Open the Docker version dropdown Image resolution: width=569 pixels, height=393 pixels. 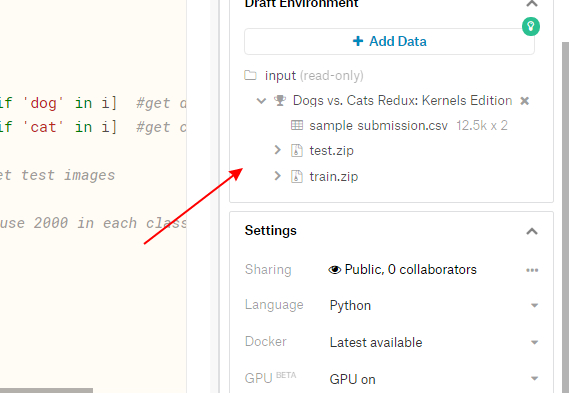click(x=434, y=342)
